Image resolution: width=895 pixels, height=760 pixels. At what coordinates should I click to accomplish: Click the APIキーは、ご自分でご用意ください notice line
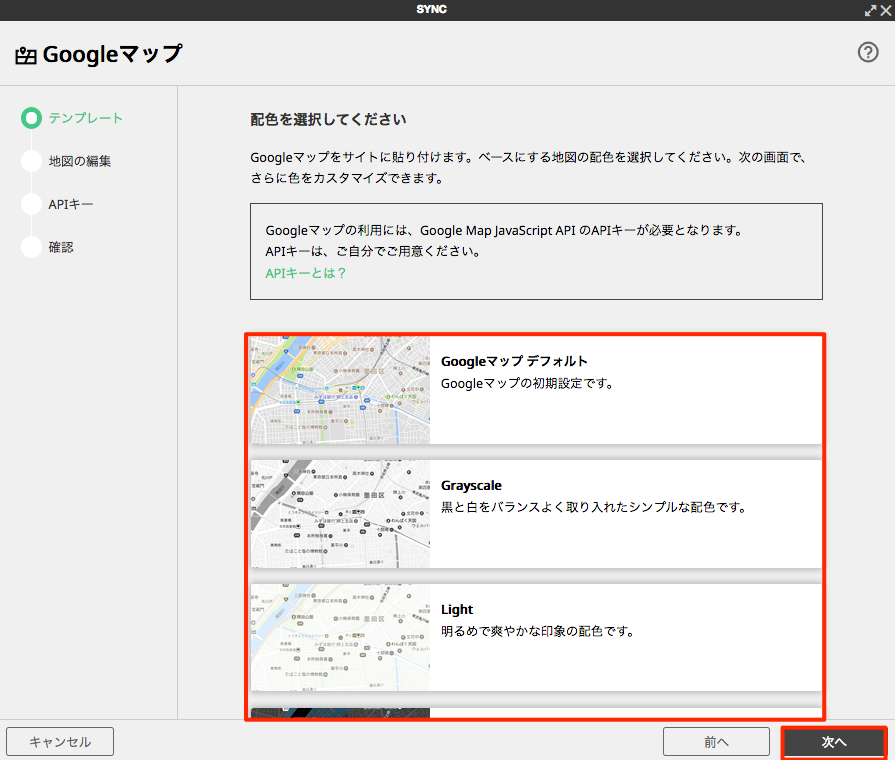[374, 251]
